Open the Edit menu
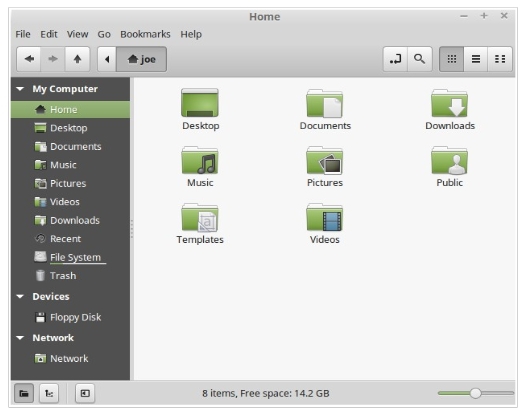The image size is (522, 414). 49,34
